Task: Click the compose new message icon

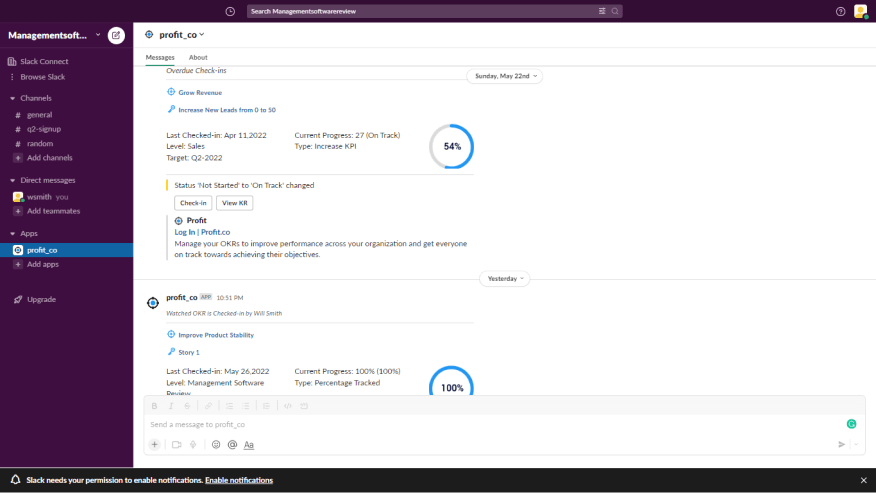Action: click(x=116, y=35)
